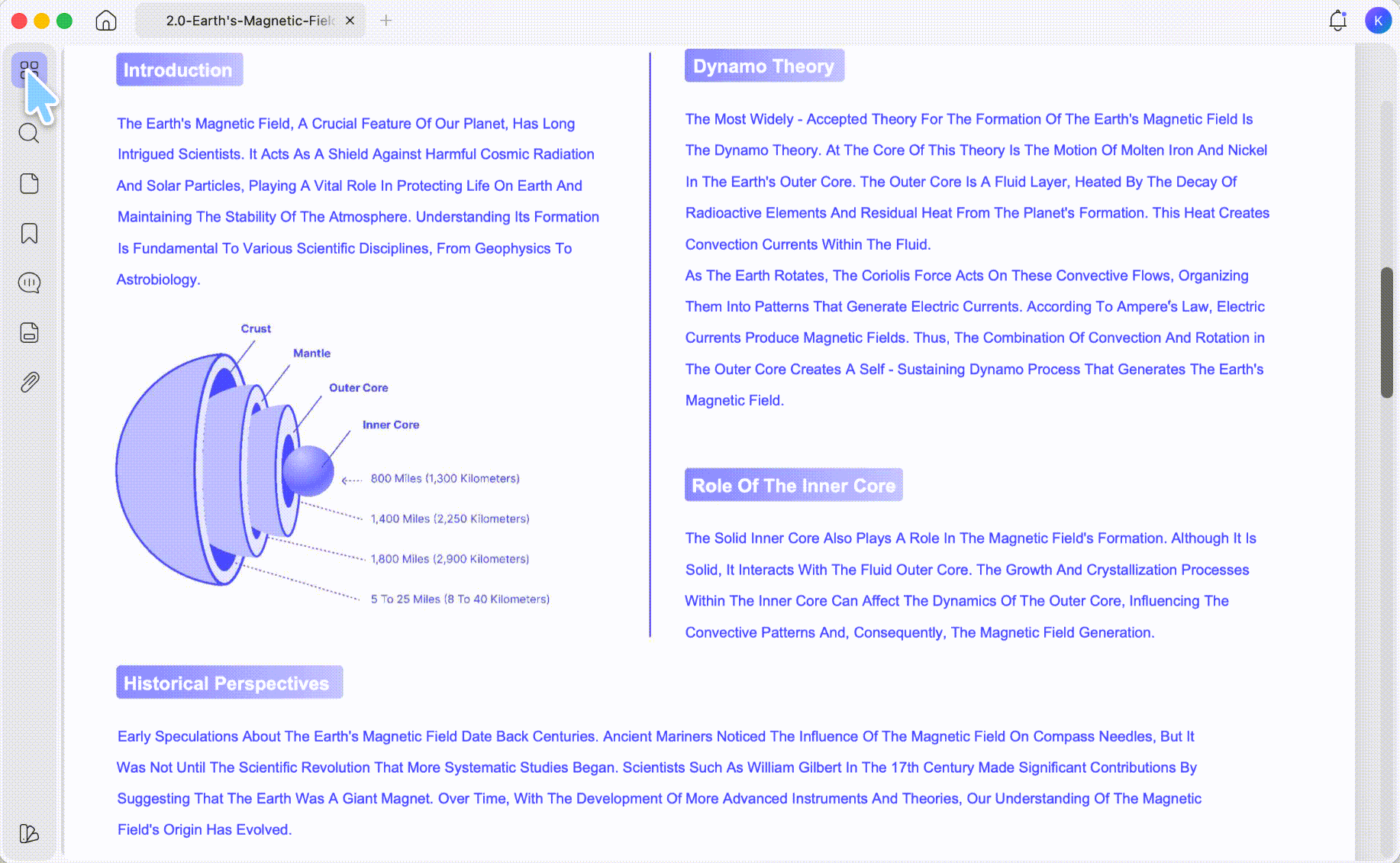This screenshot has width=1400, height=863.
Task: Add a new tab with plus button
Action: [x=385, y=21]
